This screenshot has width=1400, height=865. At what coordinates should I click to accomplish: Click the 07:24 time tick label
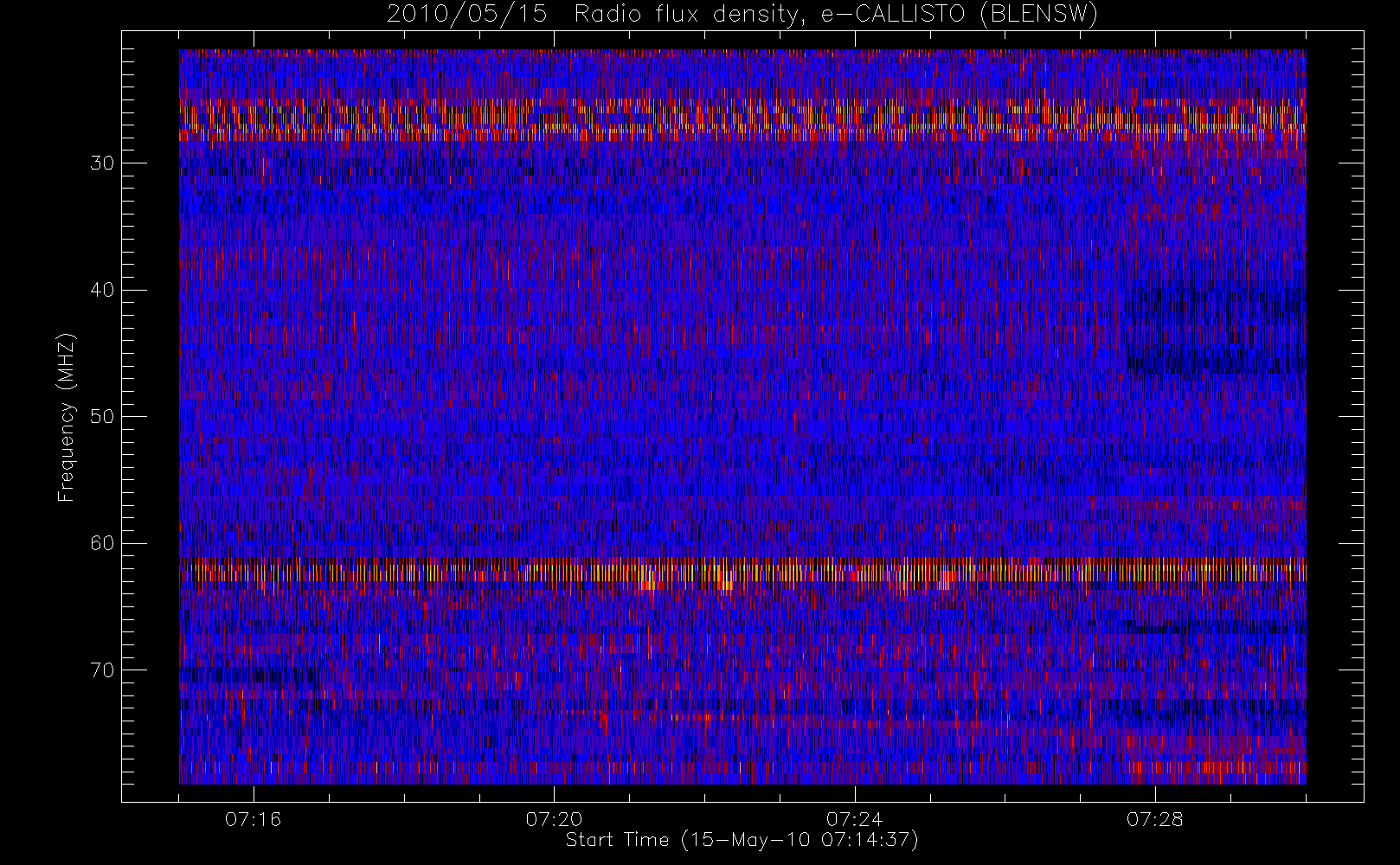[x=854, y=819]
